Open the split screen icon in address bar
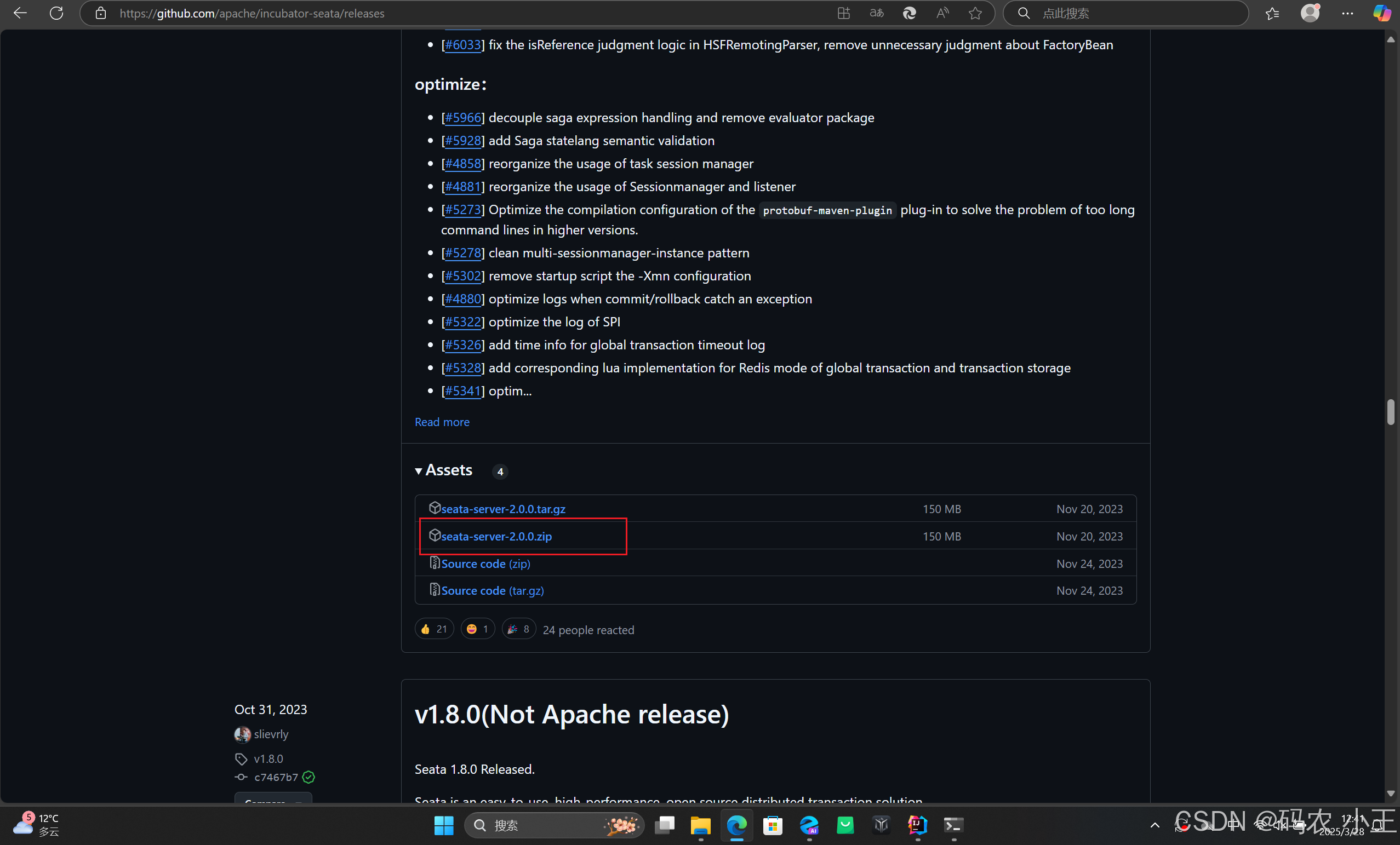 click(844, 13)
